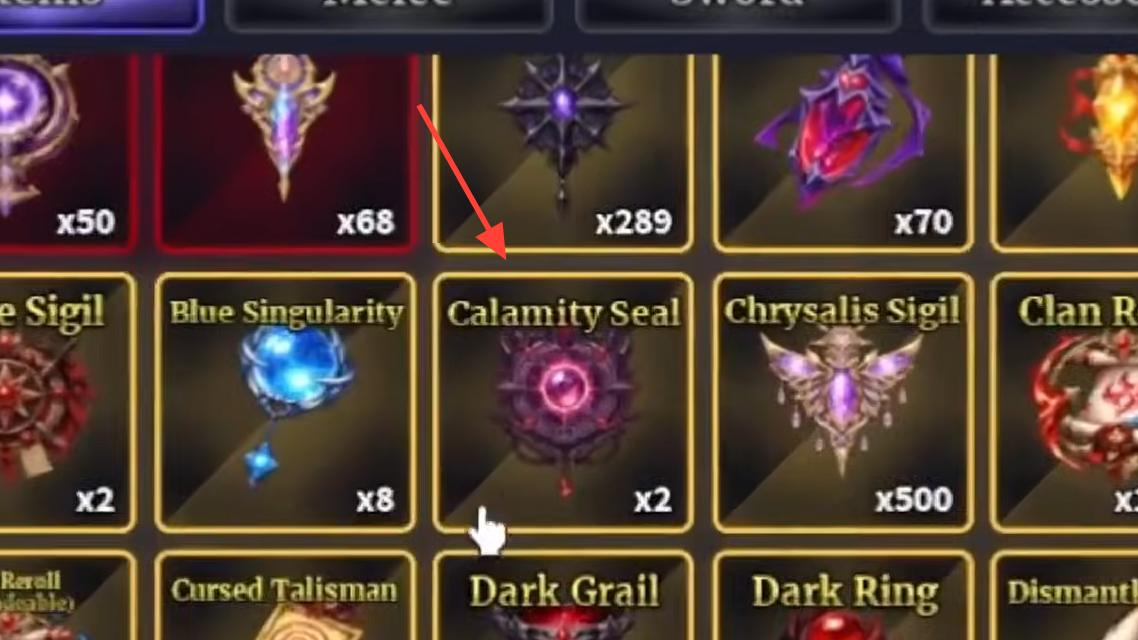Switch to the highlighted purple Items tab
1138x640 pixels.
100,15
